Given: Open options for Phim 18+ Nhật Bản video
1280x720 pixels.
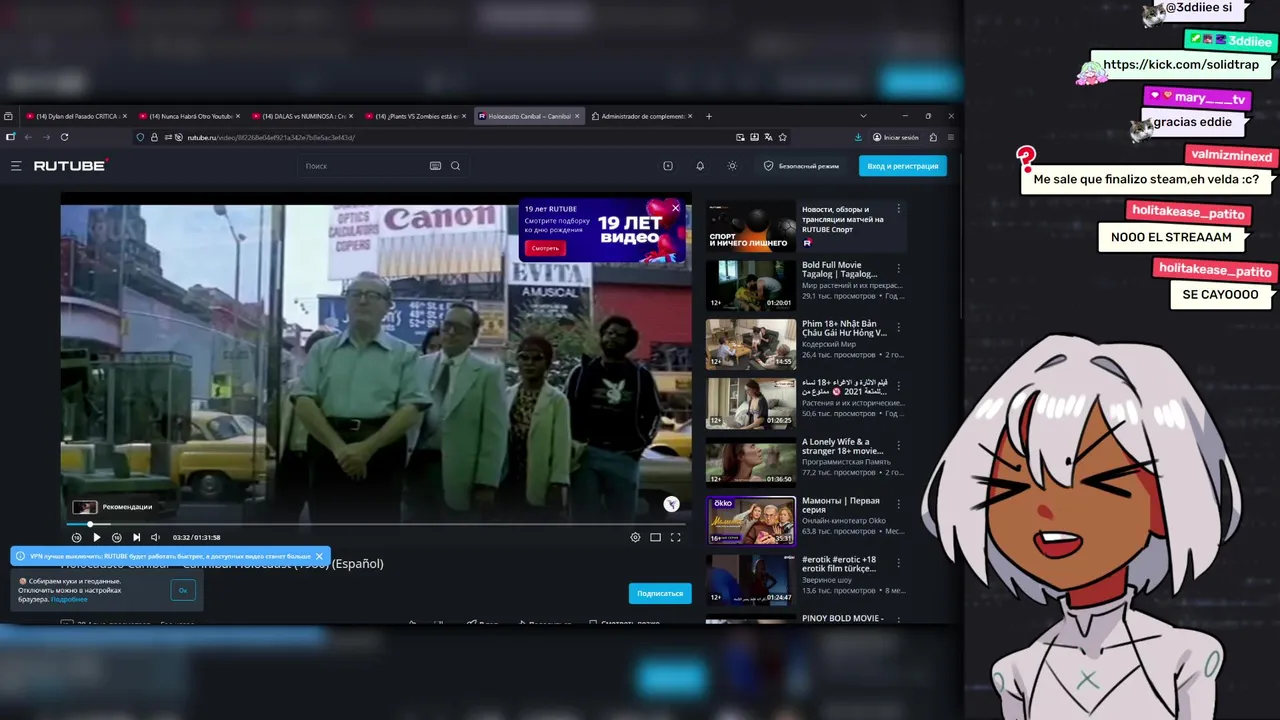Looking at the screenshot, I should tap(898, 327).
